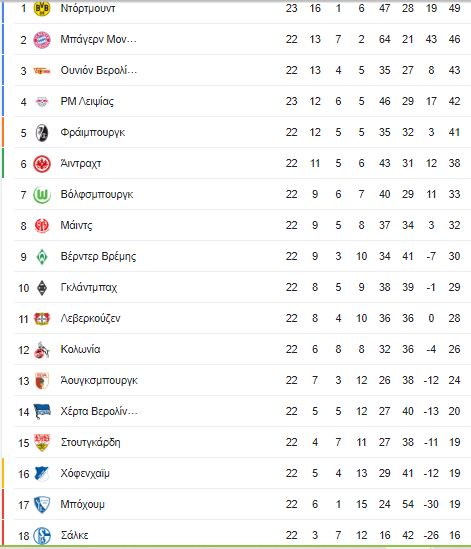Select the Χόφενχαϊμ team name
The height and width of the screenshot is (549, 471).
pos(85,473)
